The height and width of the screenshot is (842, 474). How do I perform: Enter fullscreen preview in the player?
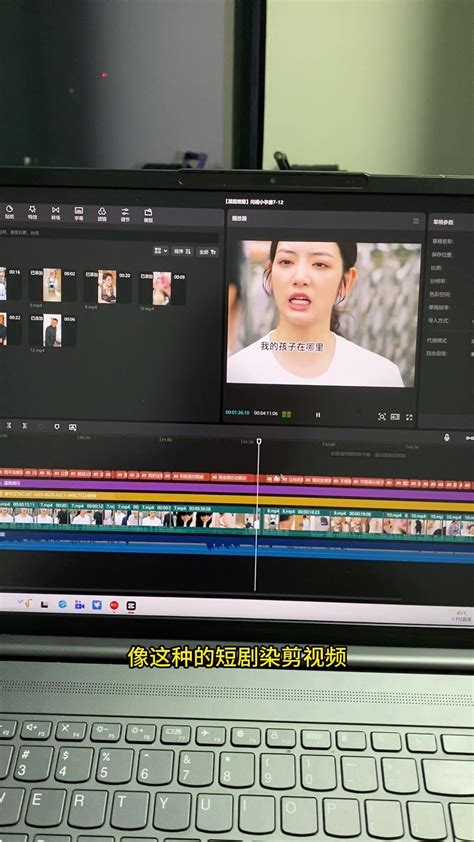[x=409, y=417]
